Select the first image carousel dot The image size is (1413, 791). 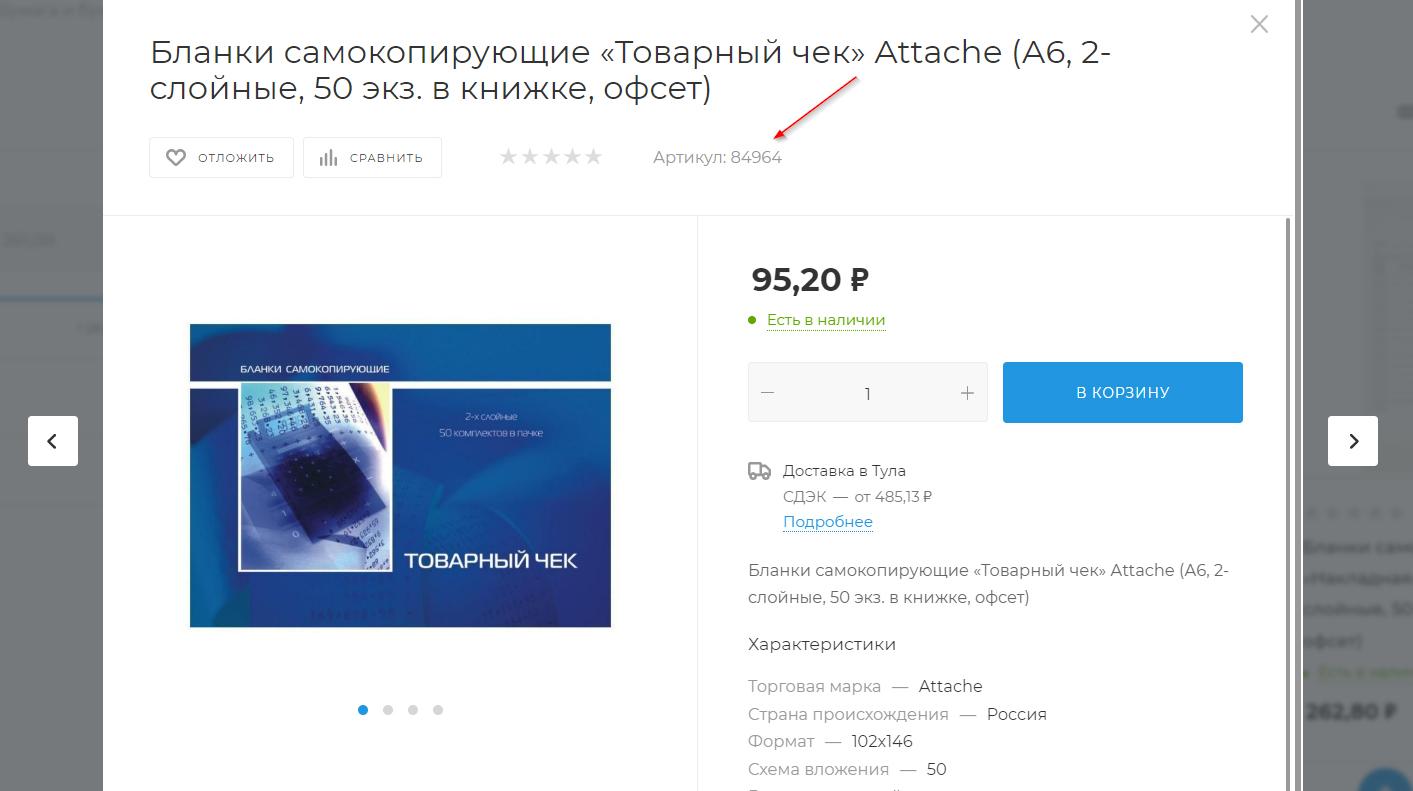point(363,710)
